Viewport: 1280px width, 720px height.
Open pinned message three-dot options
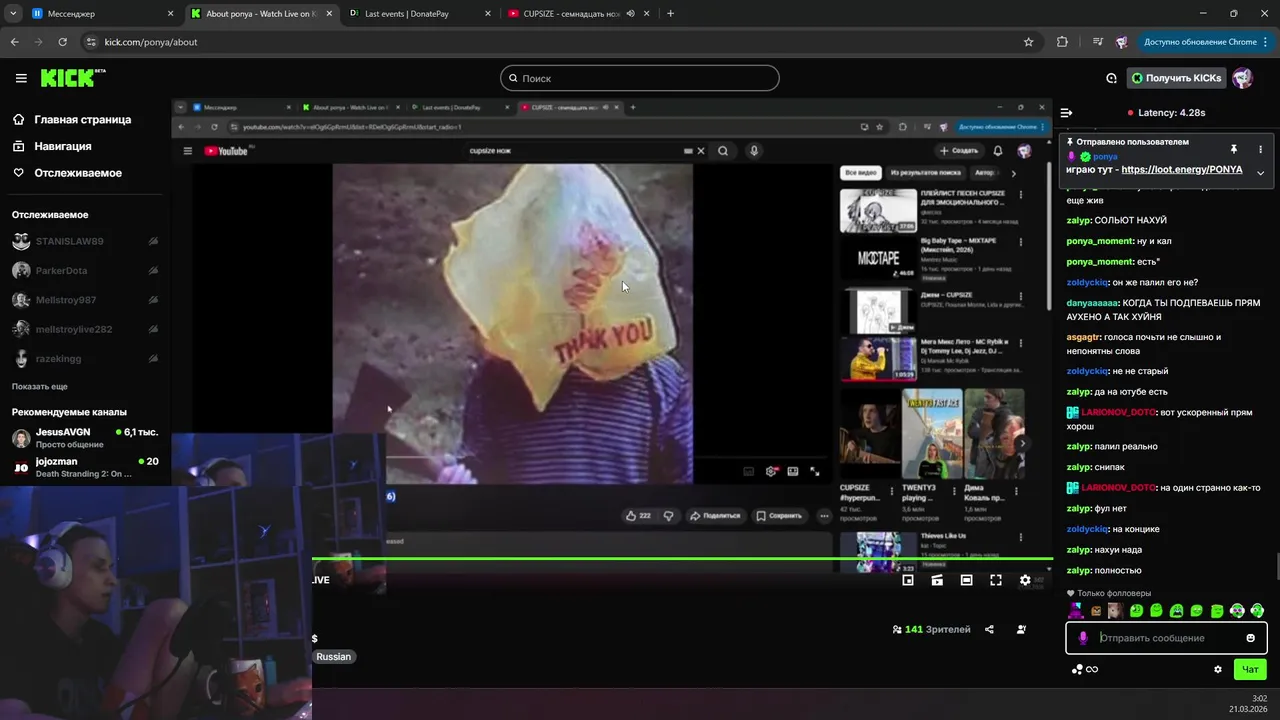coord(1260,149)
